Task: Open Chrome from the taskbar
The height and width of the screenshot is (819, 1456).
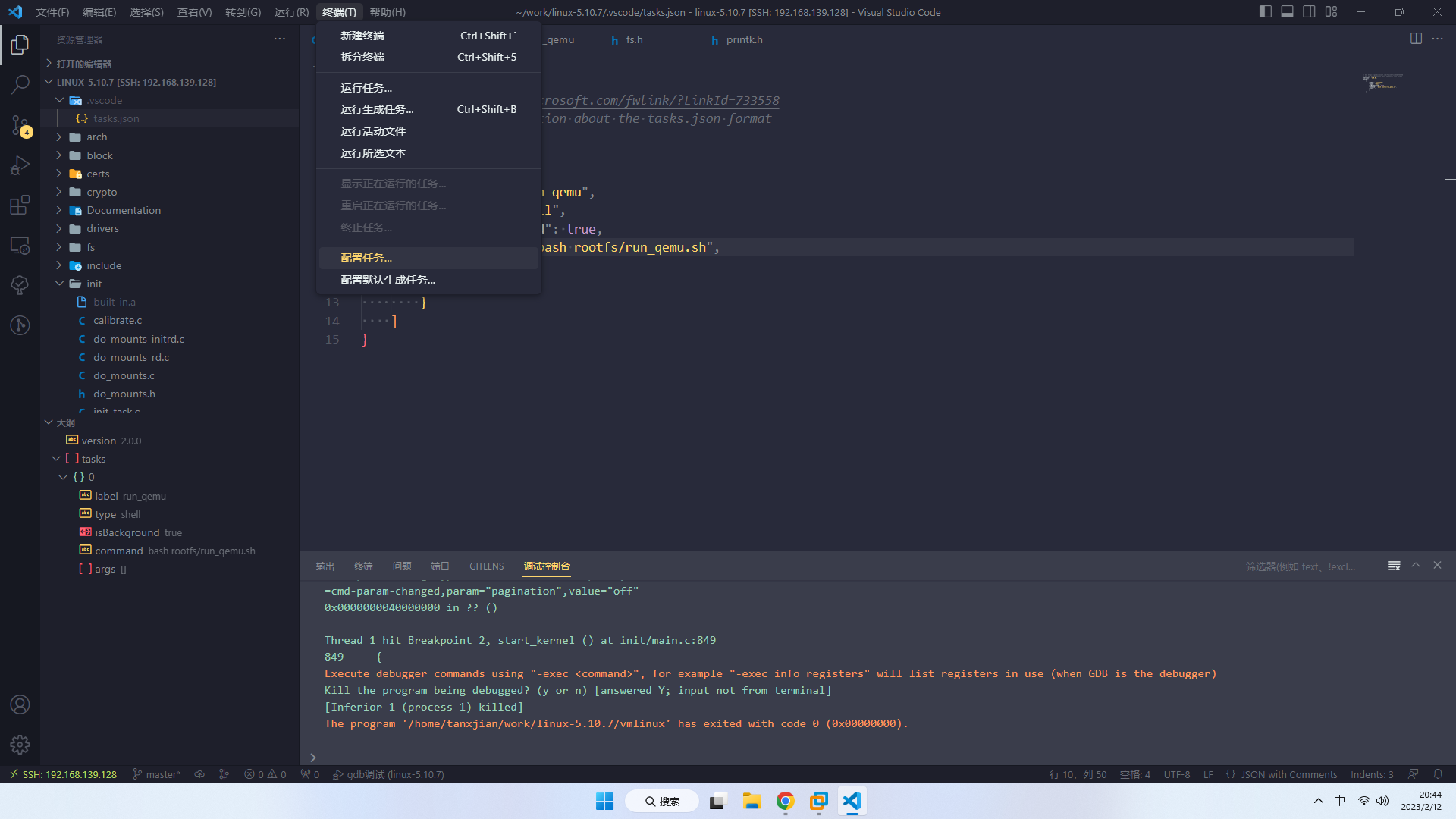Action: pyautogui.click(x=785, y=801)
